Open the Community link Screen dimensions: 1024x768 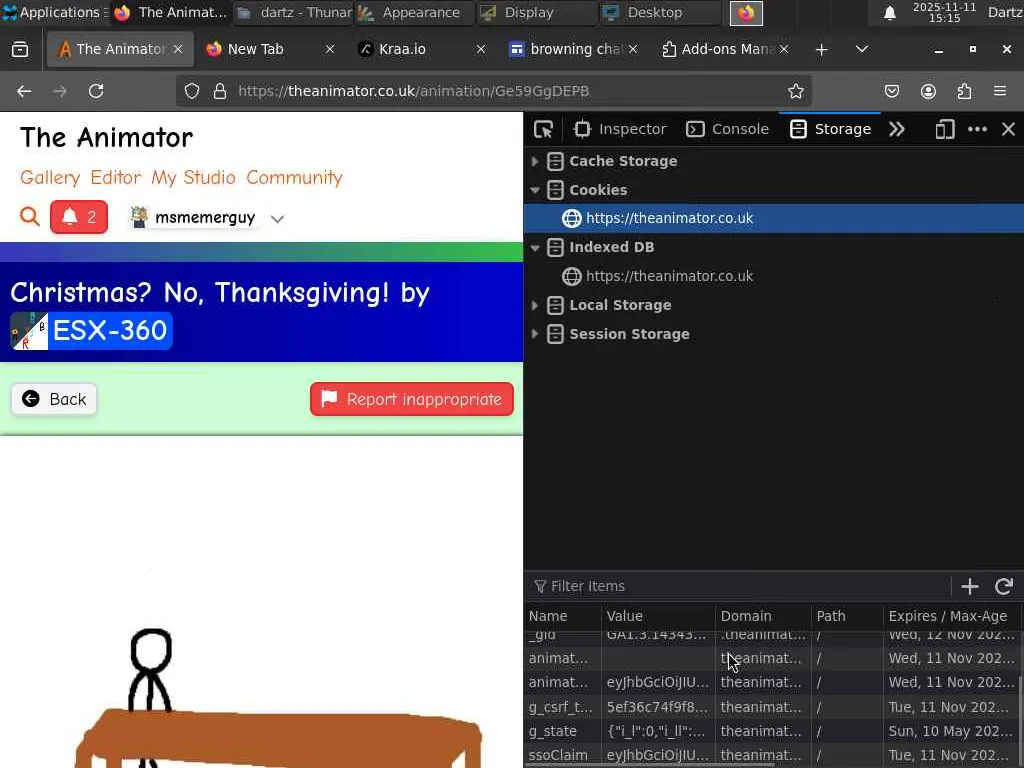[x=294, y=178]
